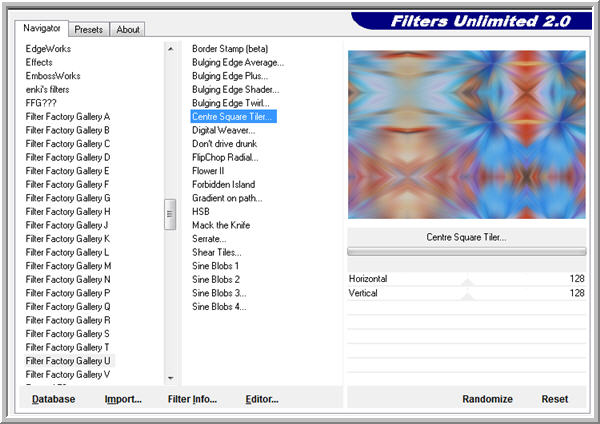
Task: Choose Flower II filter
Action: (x=208, y=171)
